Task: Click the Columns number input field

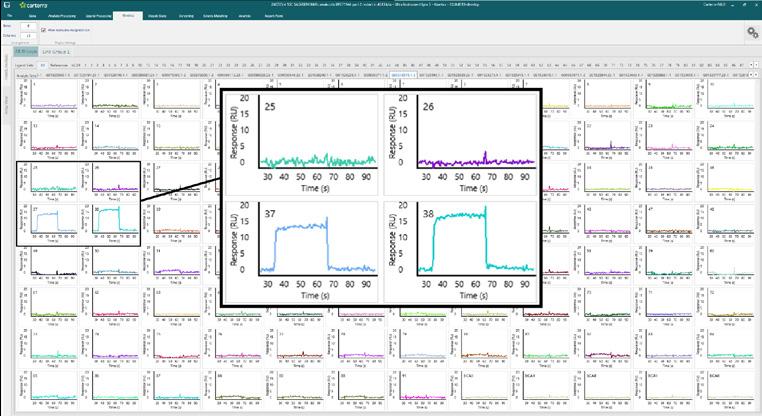Action: (28, 35)
